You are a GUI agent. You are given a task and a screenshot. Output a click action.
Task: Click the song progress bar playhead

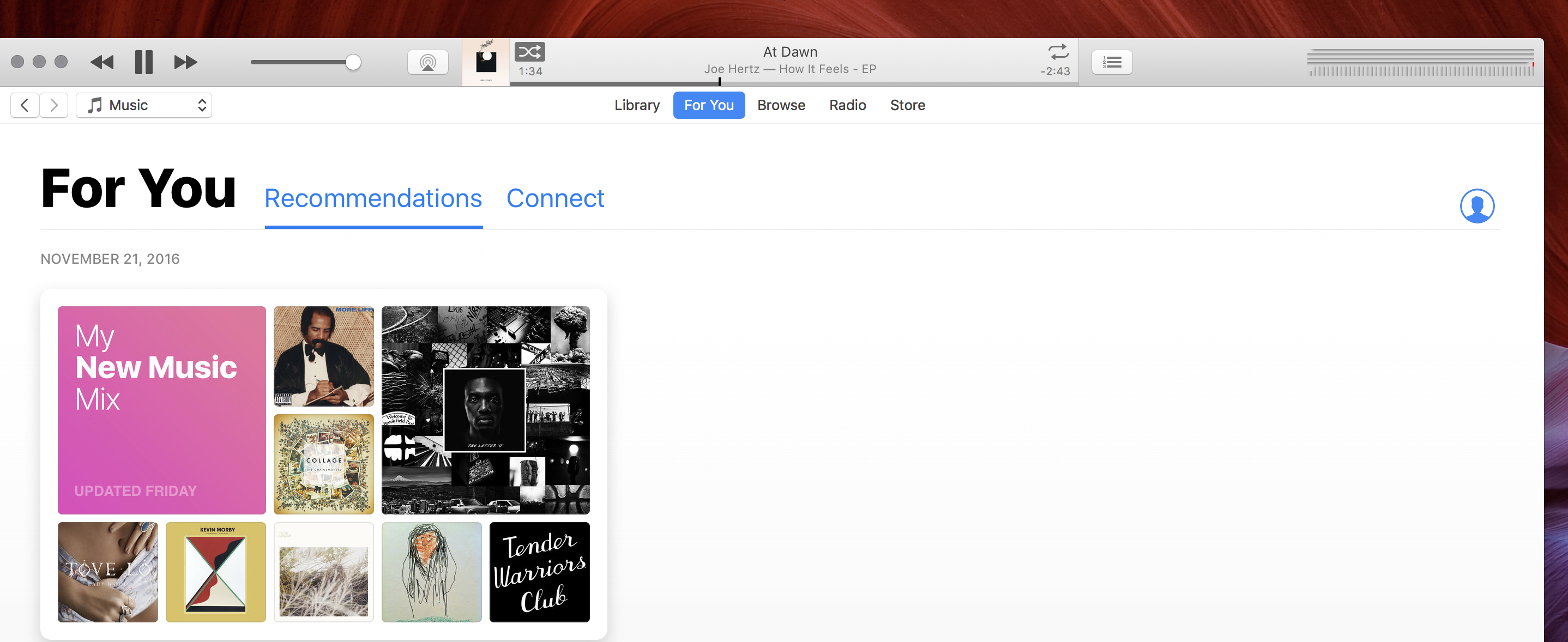720,82
